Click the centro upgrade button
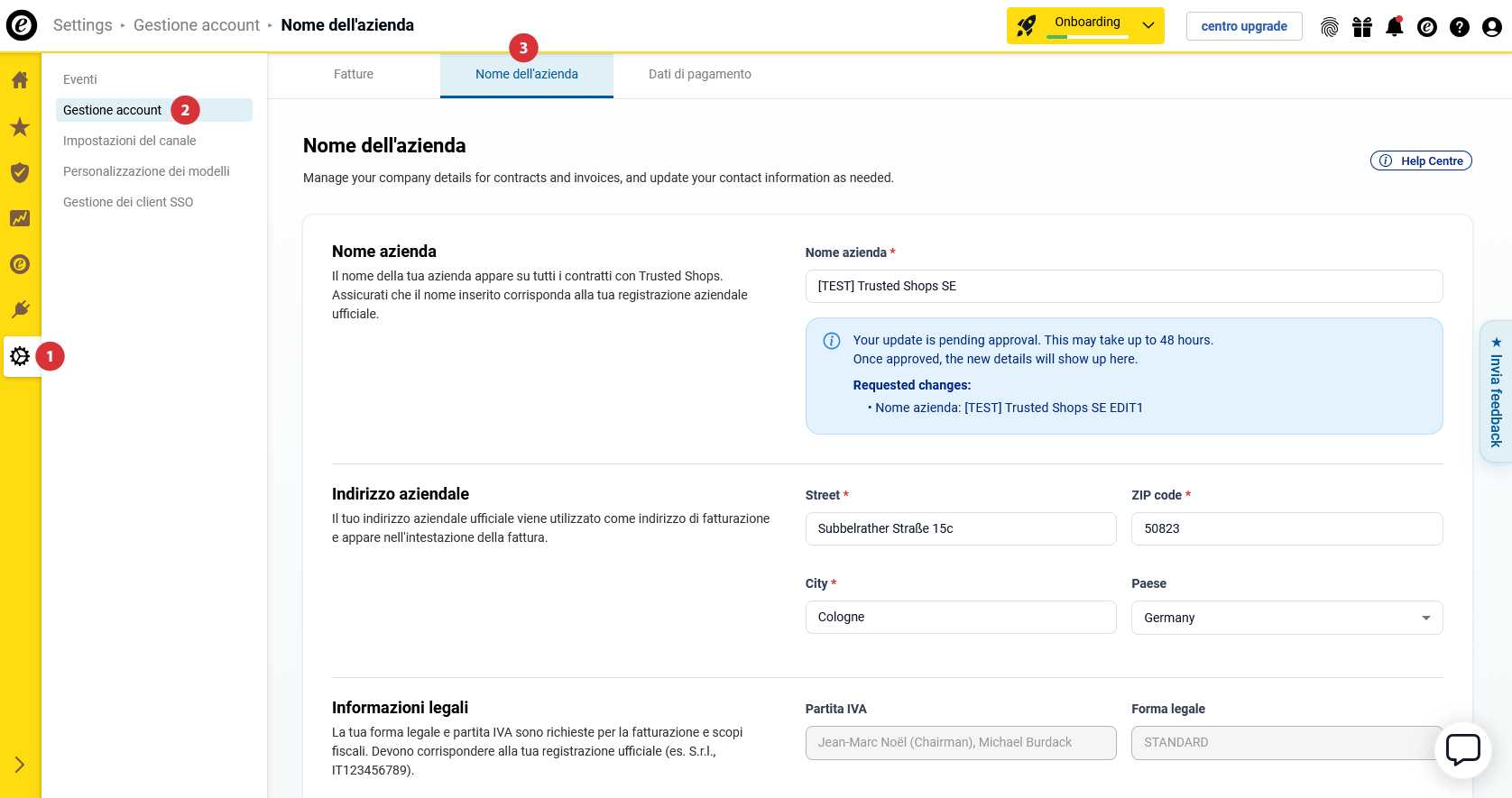The image size is (1512, 798). point(1243,26)
